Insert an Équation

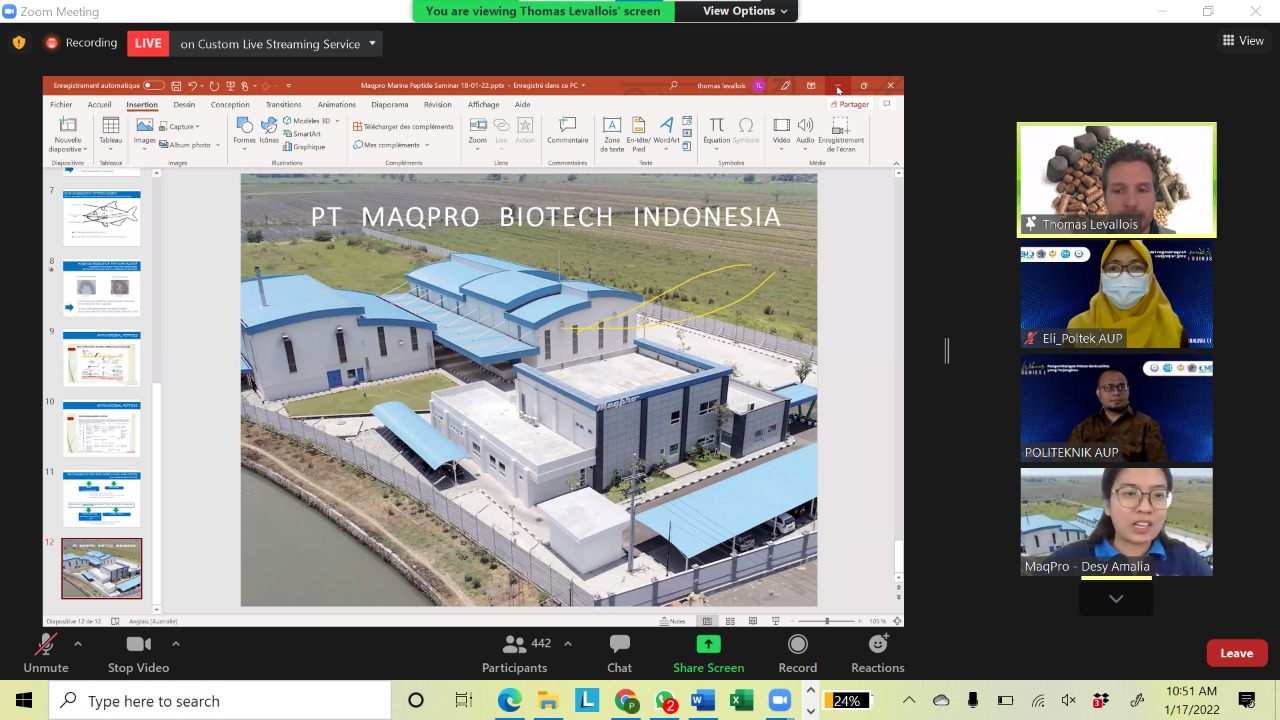coord(716,132)
